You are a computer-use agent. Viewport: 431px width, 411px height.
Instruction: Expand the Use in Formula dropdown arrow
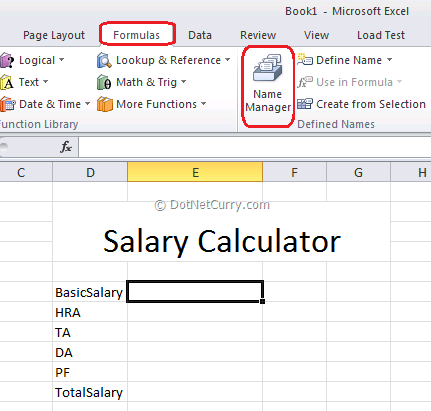click(x=400, y=82)
